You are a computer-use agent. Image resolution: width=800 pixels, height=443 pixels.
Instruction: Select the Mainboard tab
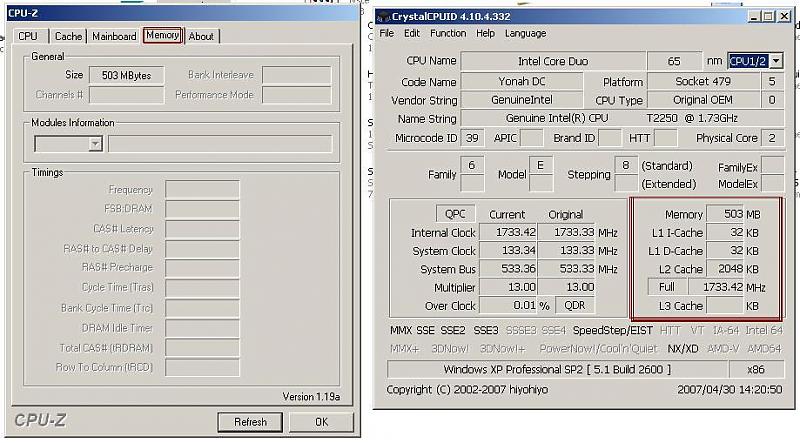[x=114, y=36]
